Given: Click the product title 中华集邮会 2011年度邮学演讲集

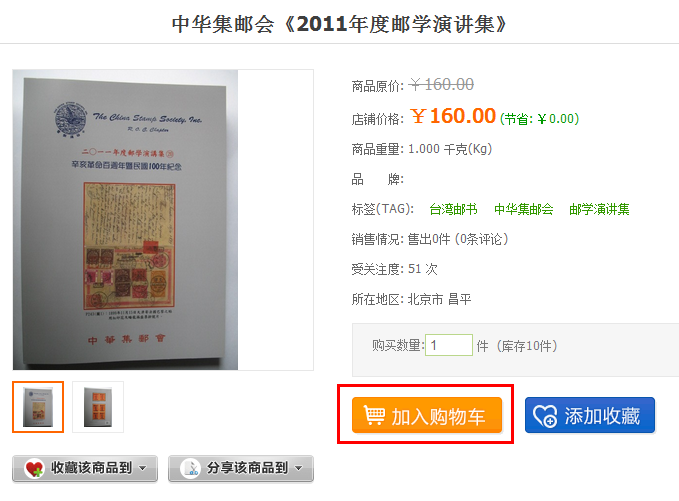Looking at the screenshot, I should click(x=339, y=24).
